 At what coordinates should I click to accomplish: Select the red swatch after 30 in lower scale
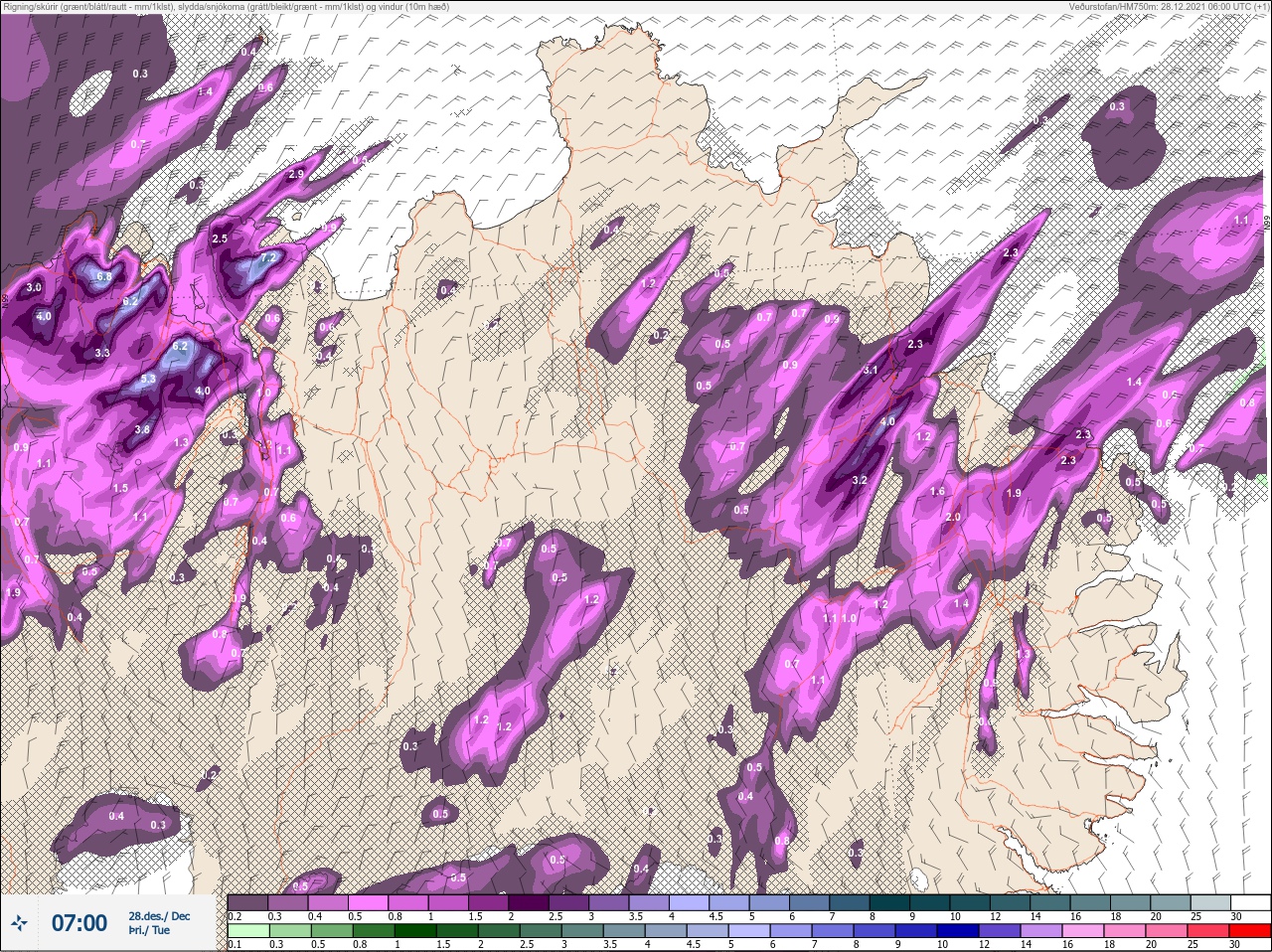1249,930
